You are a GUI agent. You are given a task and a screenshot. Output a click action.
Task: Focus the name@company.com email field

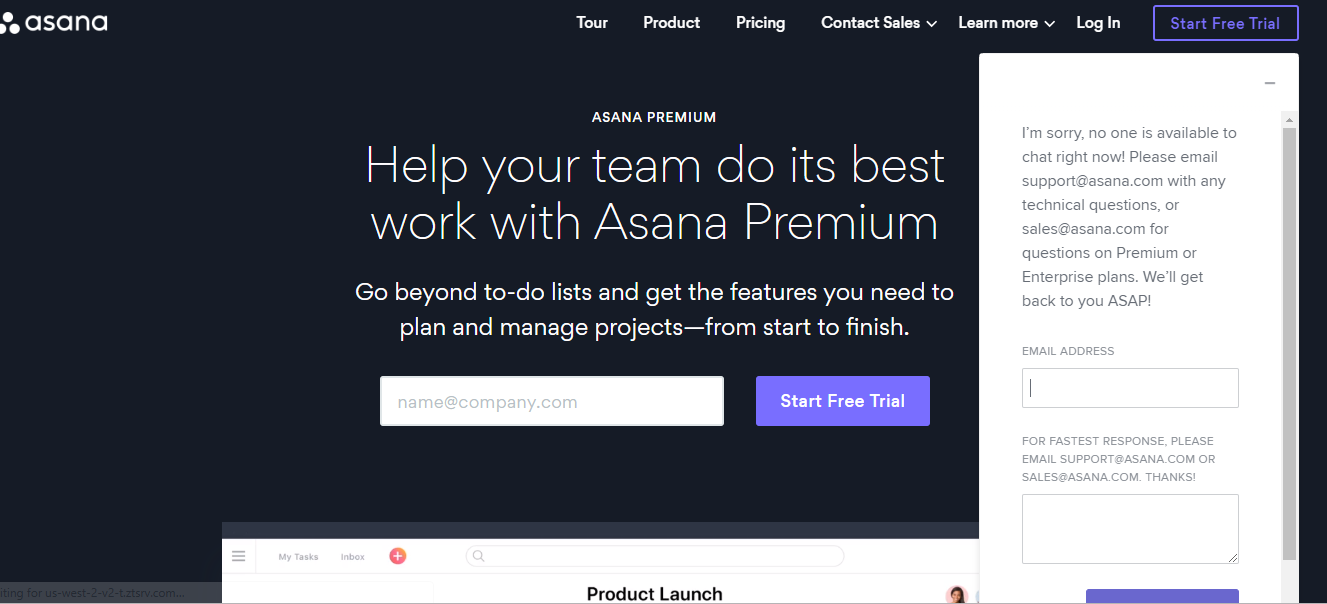pyautogui.click(x=552, y=401)
